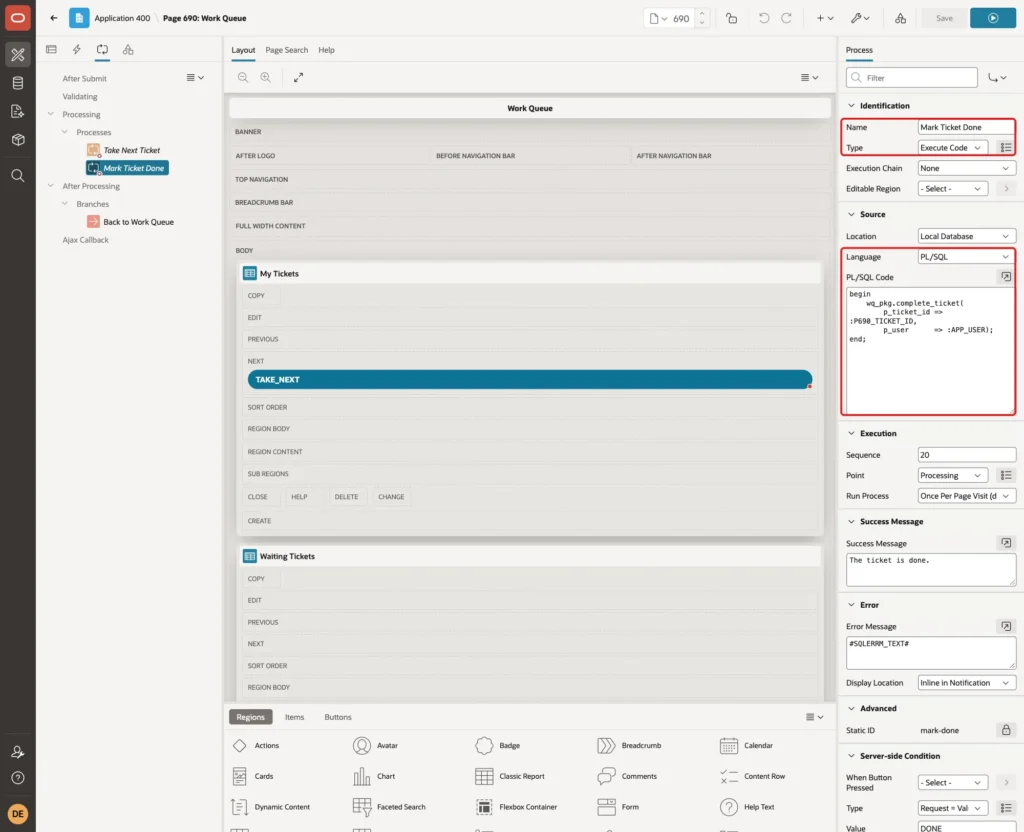The image size is (1024, 832).
Task: Open the user avatar DE menu
Action: tap(18, 814)
